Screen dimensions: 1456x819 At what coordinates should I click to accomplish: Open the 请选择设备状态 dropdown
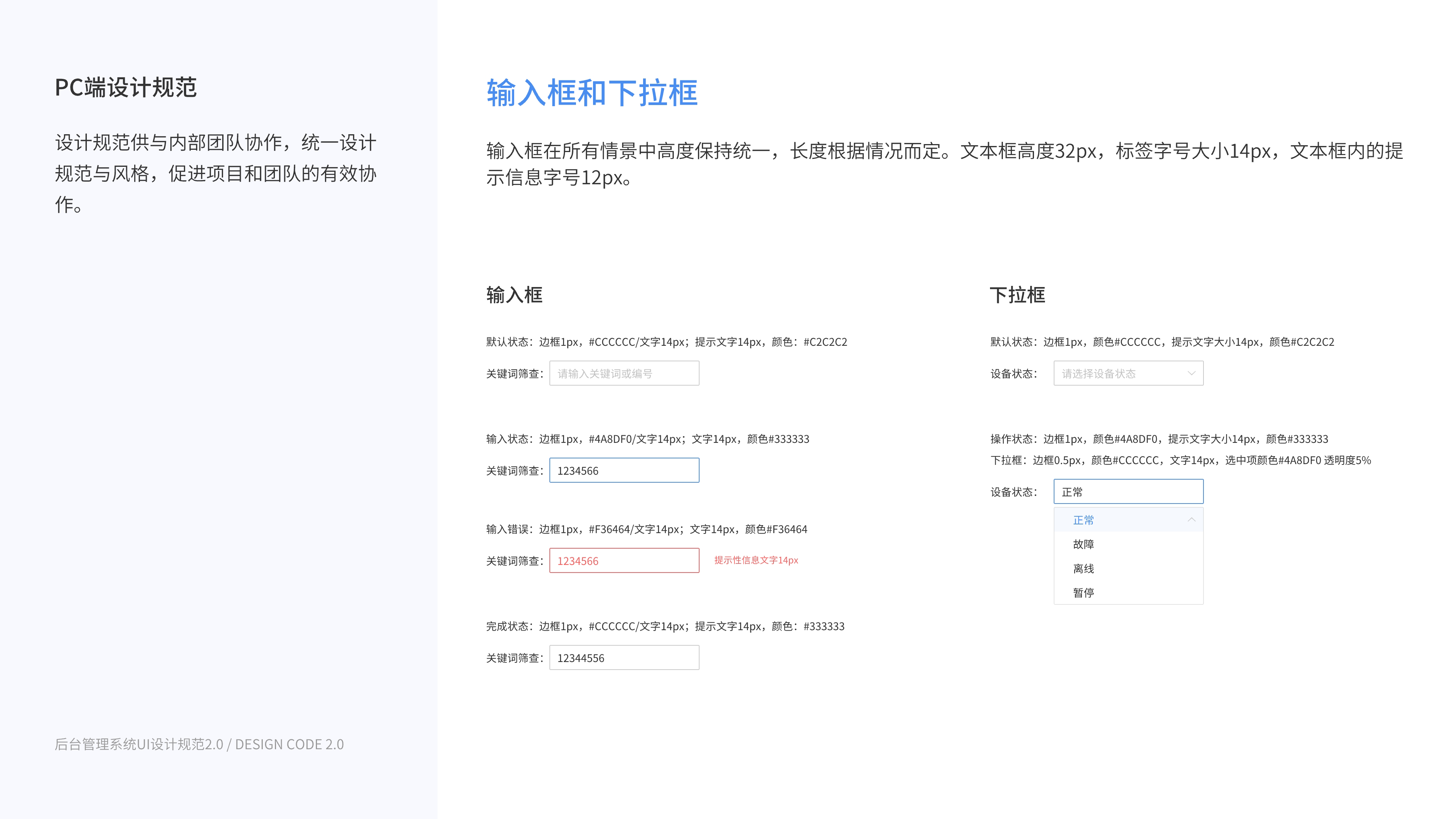[1128, 373]
